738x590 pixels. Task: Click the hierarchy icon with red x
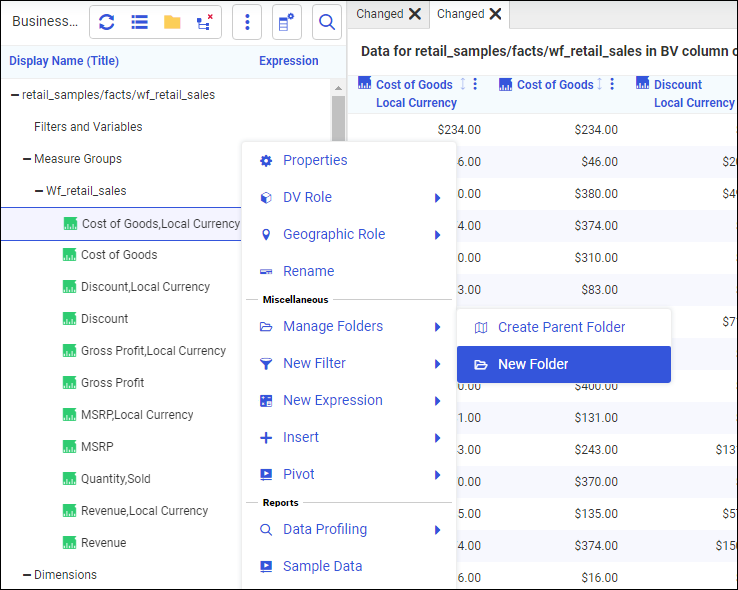point(204,22)
